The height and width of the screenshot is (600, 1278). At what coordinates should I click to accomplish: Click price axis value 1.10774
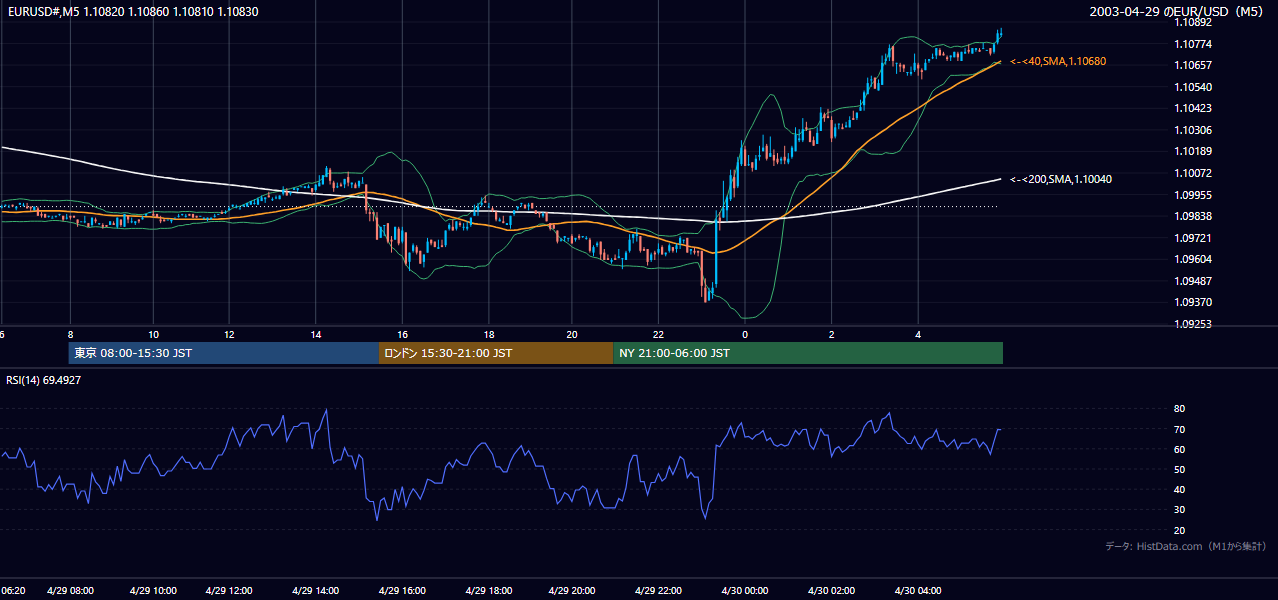click(x=1192, y=44)
